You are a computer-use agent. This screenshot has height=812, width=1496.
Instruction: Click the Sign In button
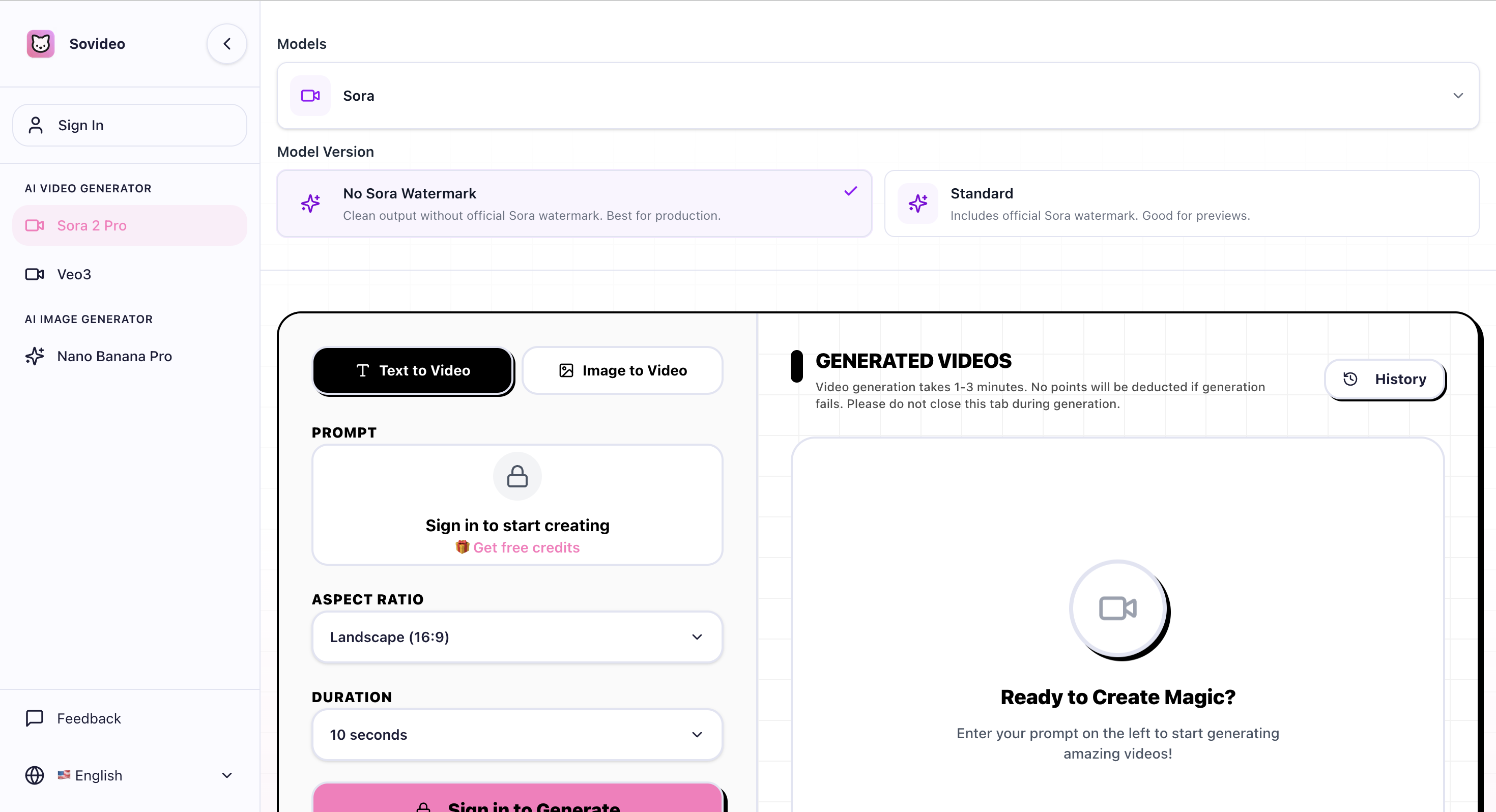click(129, 125)
